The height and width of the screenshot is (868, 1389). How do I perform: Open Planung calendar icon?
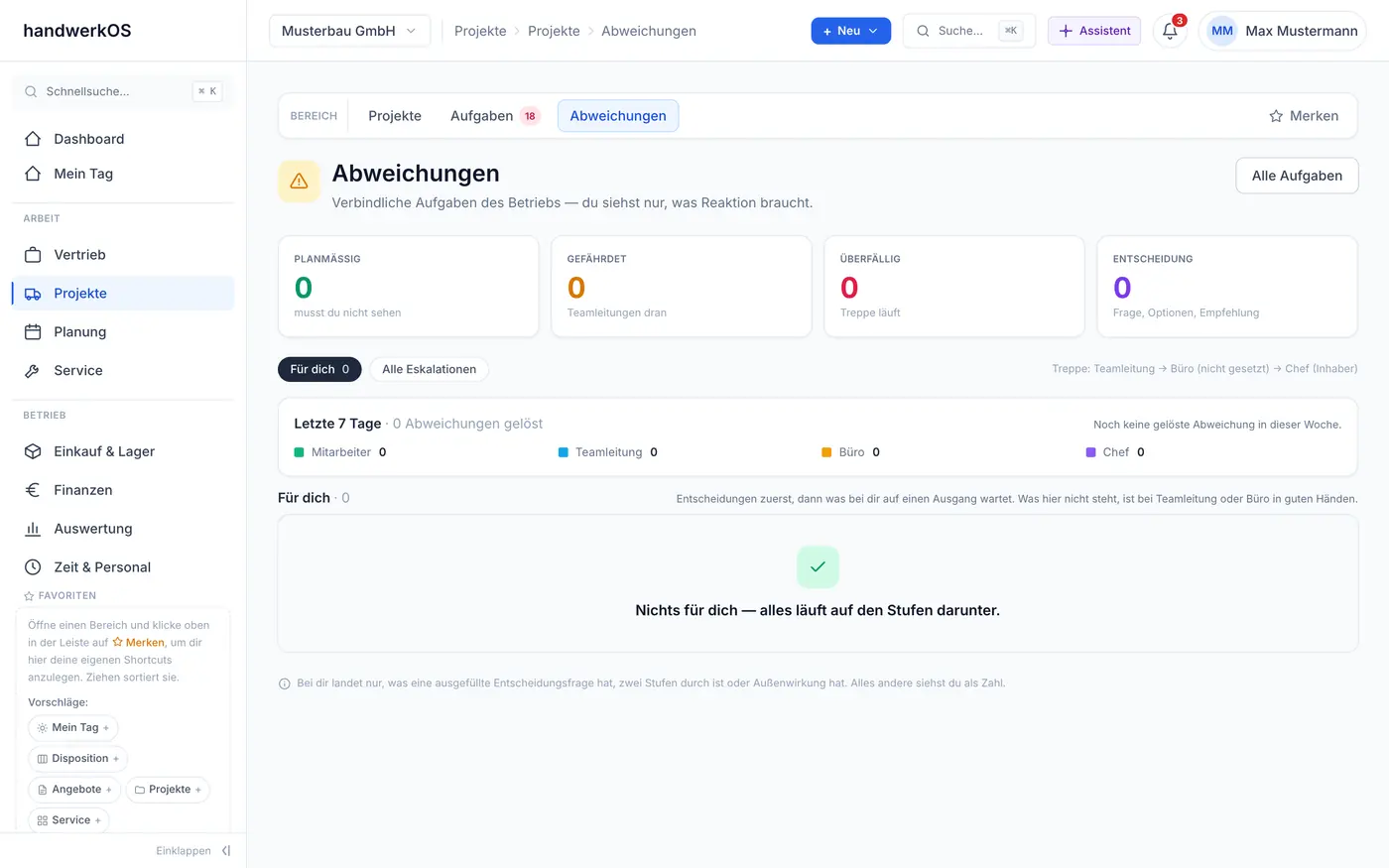33,332
